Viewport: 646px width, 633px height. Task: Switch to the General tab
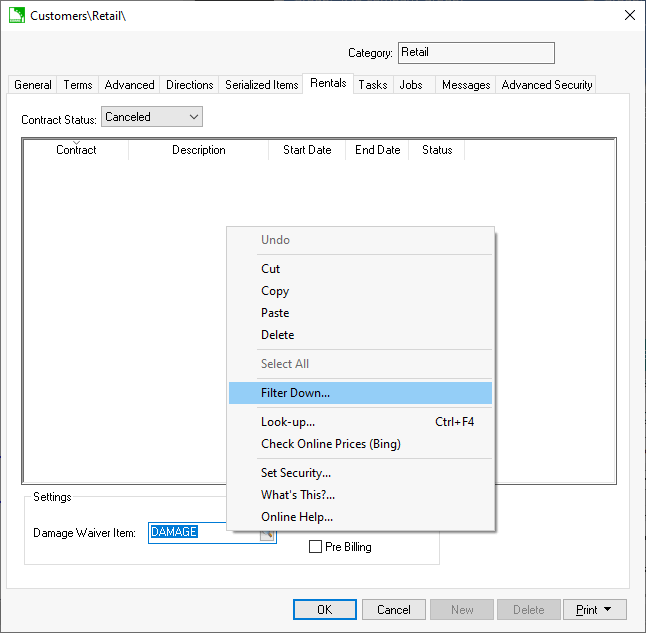tap(33, 85)
